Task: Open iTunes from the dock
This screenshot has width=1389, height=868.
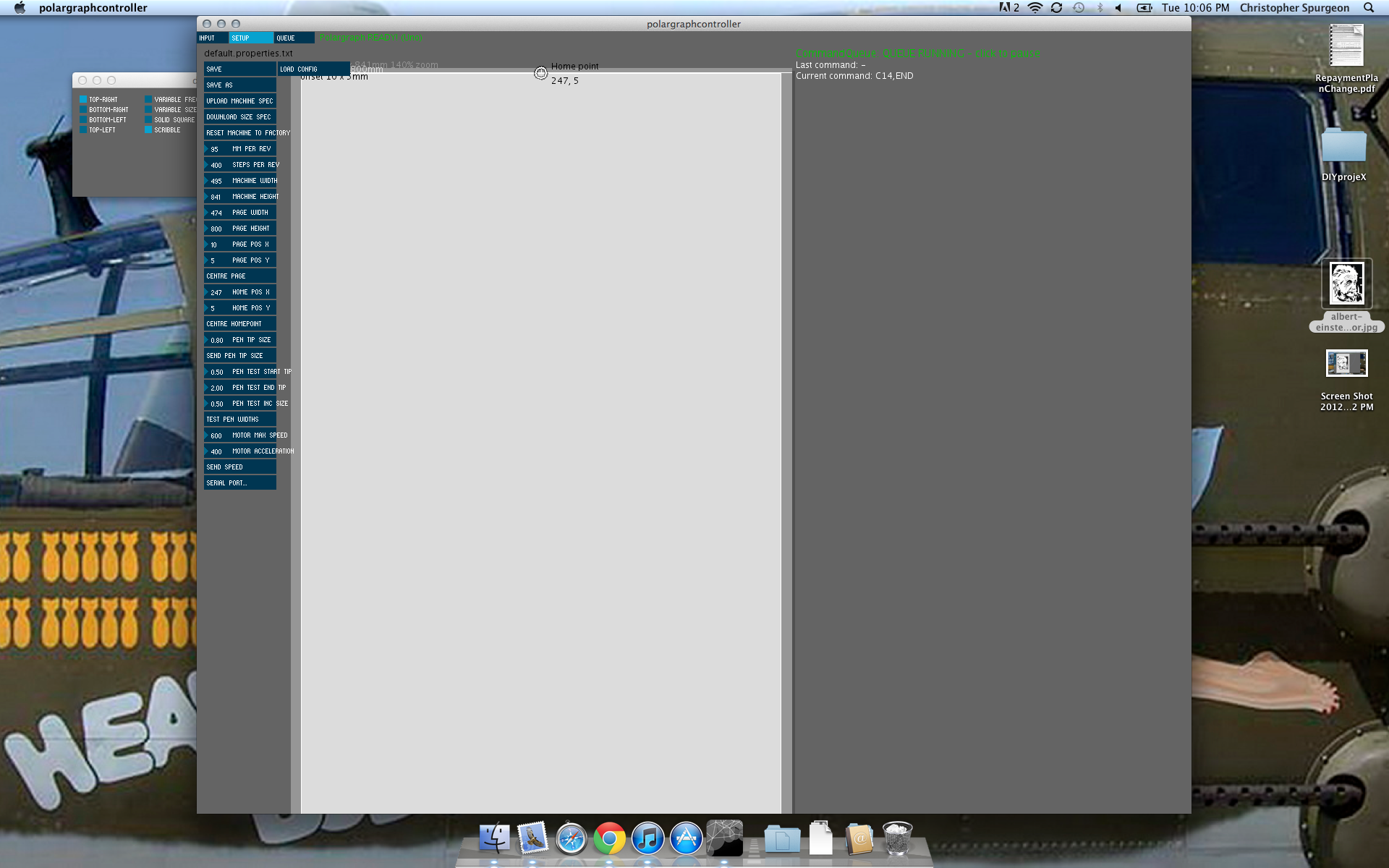Action: tap(647, 839)
